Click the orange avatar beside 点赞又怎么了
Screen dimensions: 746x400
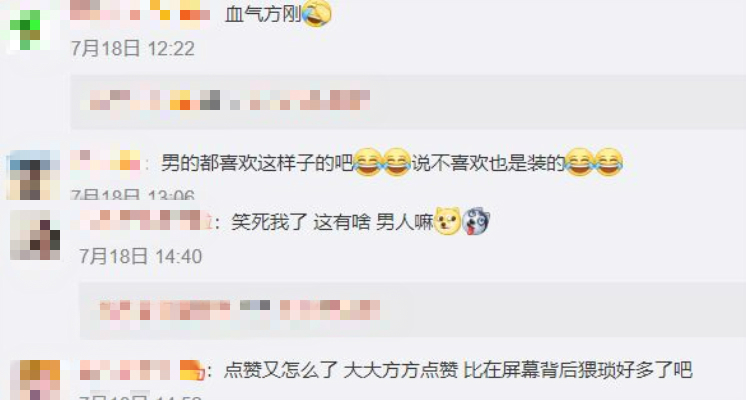[x=35, y=380]
